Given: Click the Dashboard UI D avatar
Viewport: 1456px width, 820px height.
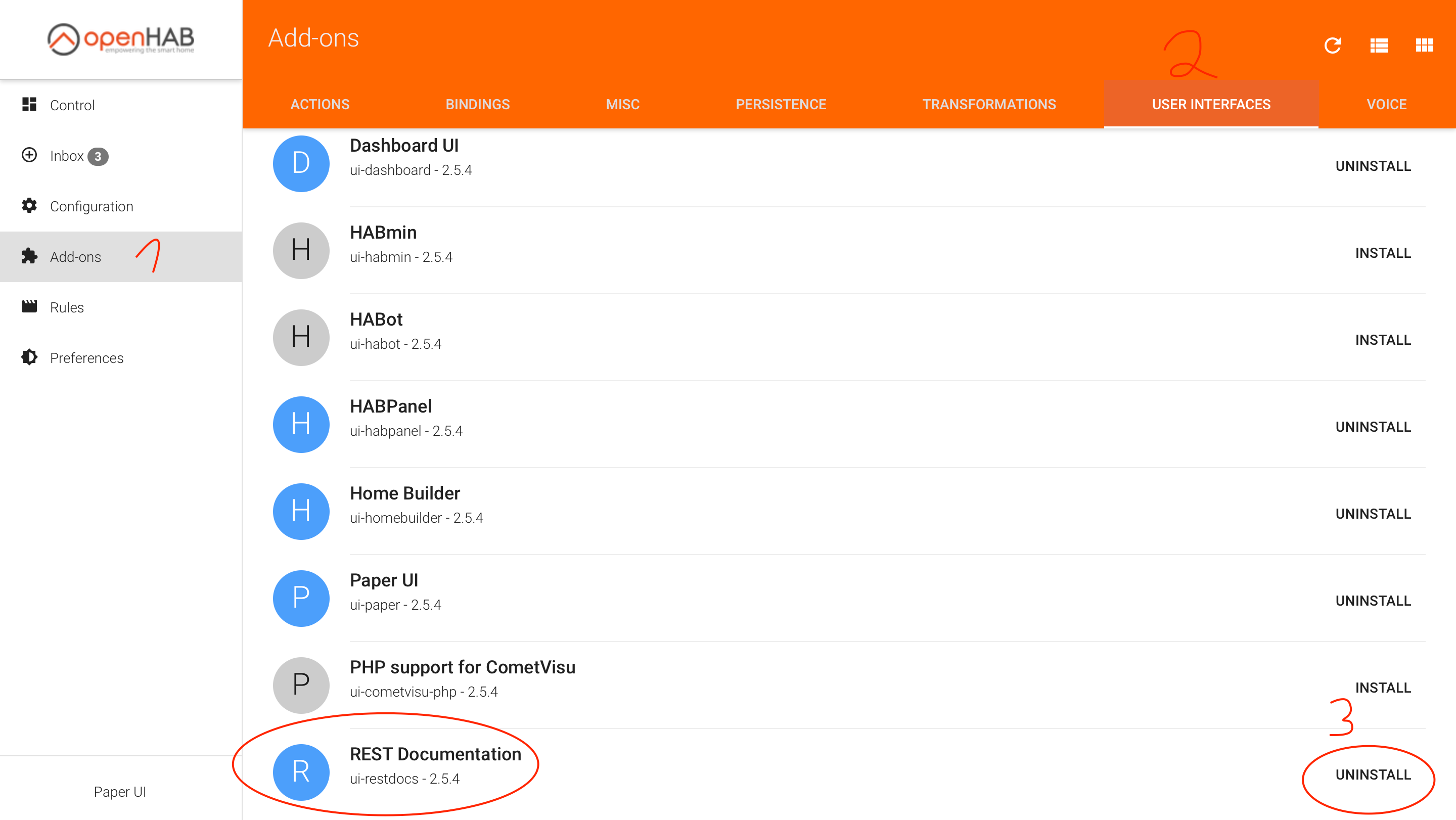Looking at the screenshot, I should pos(301,163).
